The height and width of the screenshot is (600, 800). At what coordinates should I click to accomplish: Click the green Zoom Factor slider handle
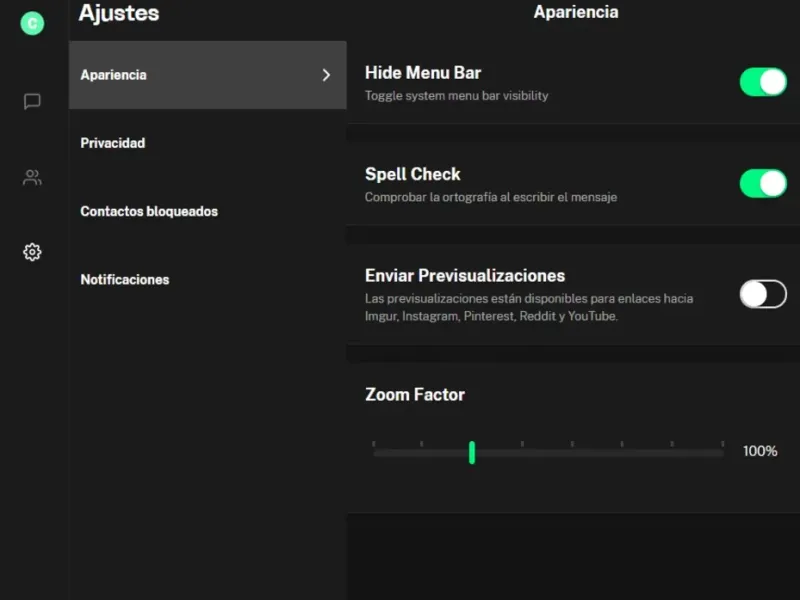(x=472, y=453)
